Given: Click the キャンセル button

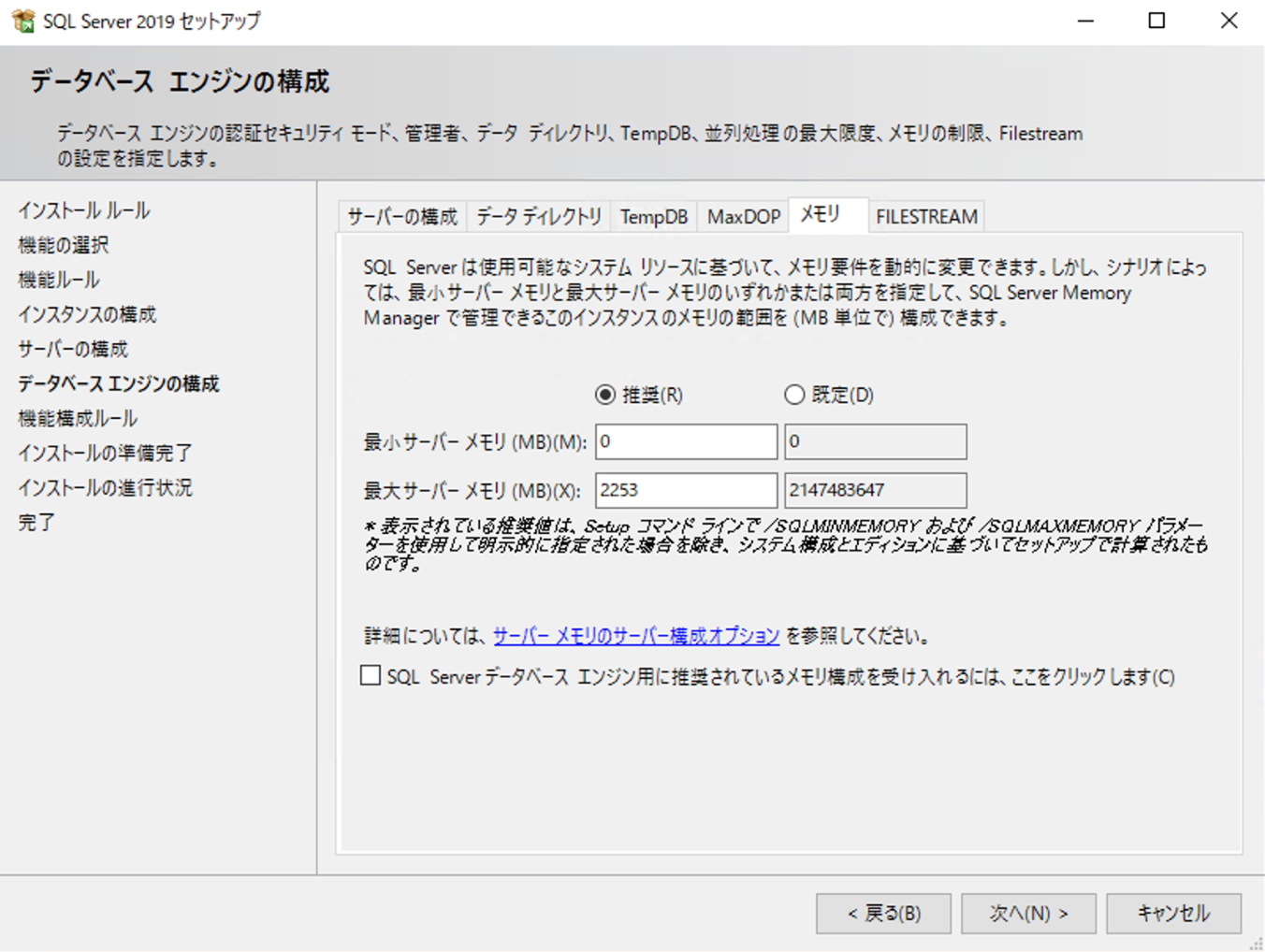Looking at the screenshot, I should click(1173, 913).
